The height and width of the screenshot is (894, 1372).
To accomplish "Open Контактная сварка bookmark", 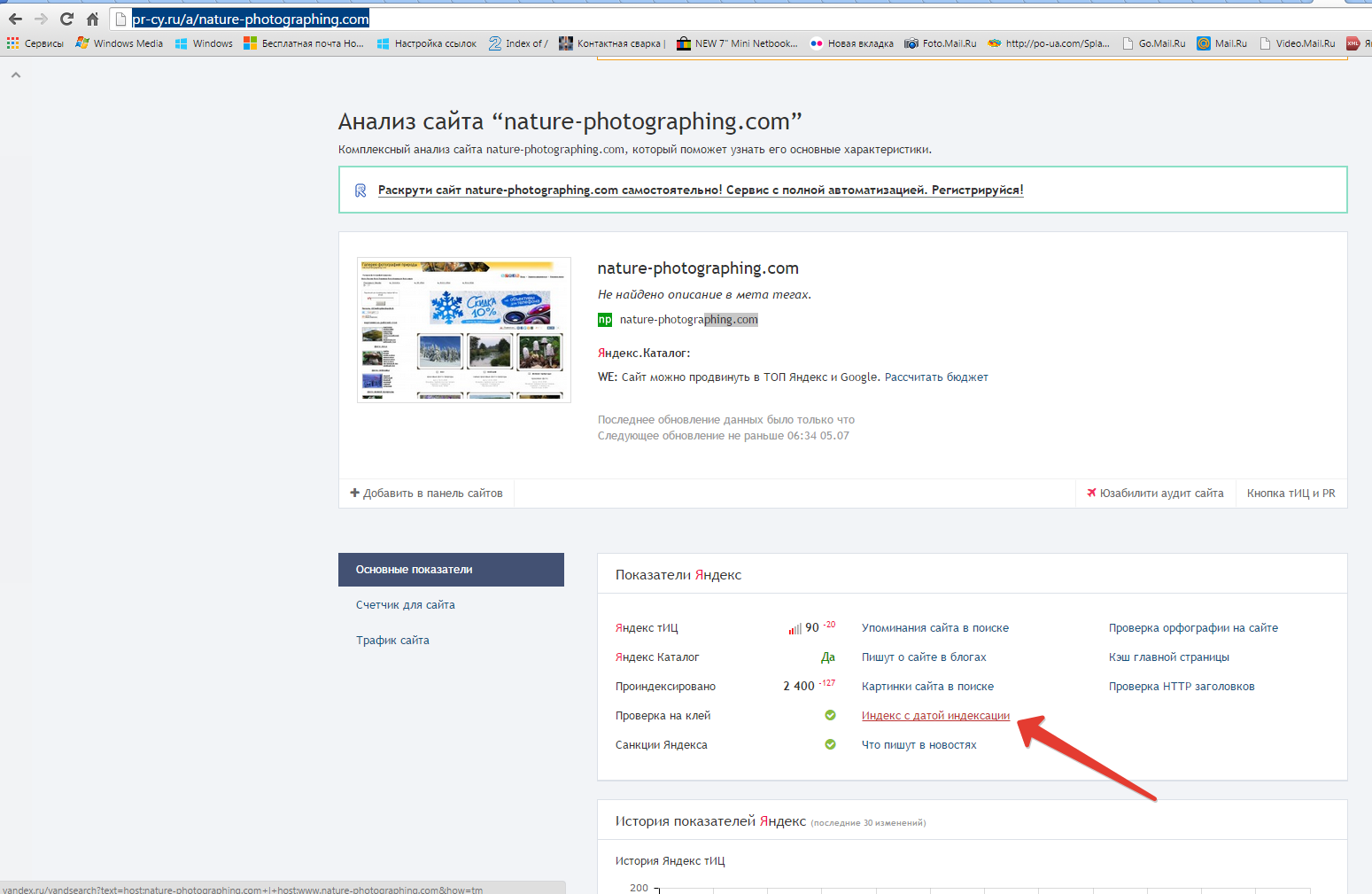I will pos(612,43).
